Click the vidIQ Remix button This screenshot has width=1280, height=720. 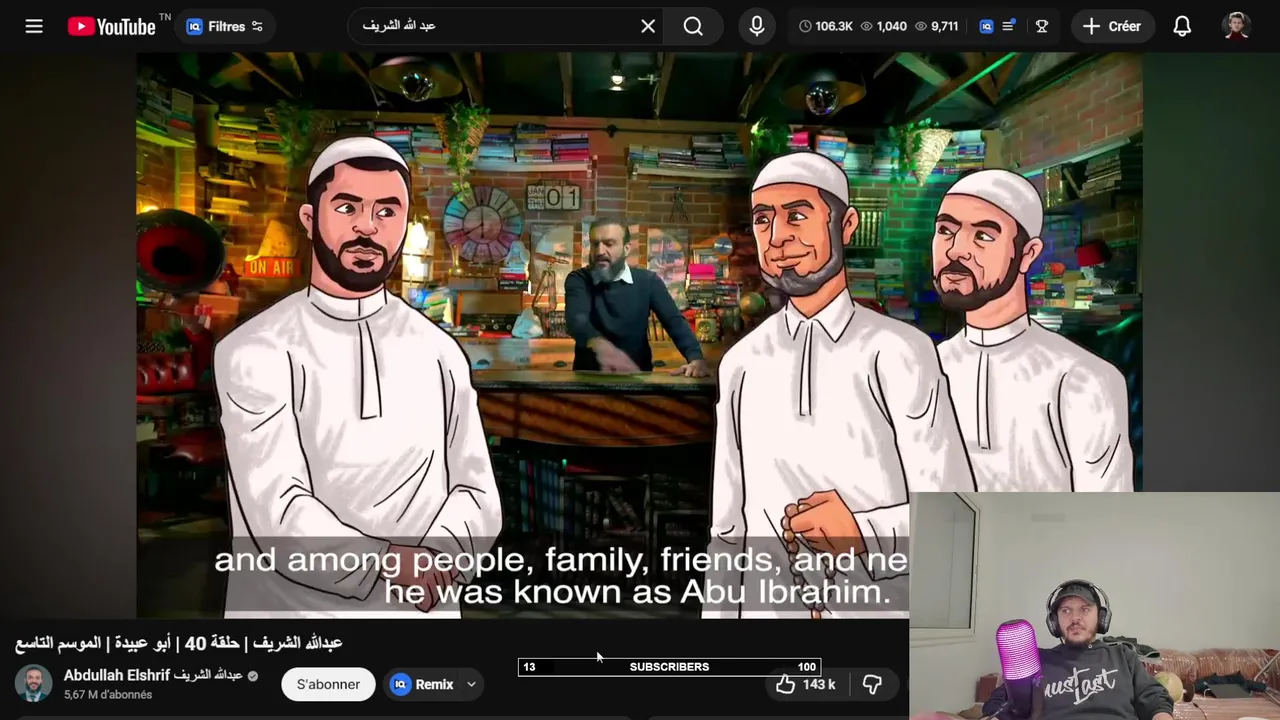click(422, 684)
